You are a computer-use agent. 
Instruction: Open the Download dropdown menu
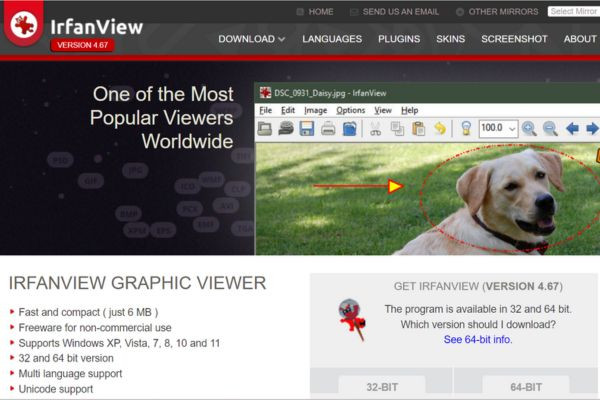[x=251, y=39]
